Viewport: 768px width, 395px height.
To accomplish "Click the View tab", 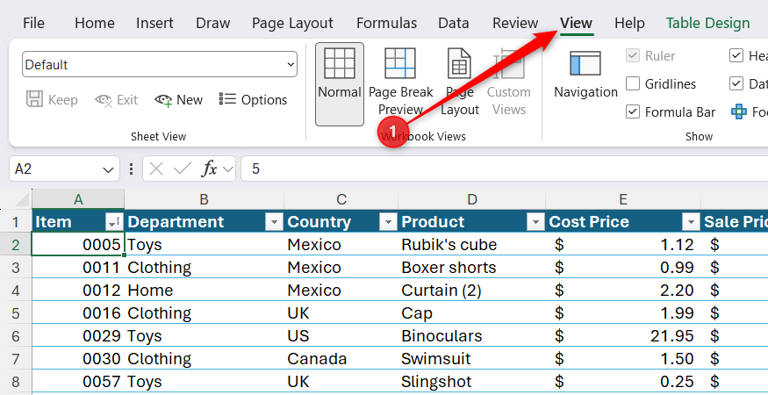I will [x=576, y=23].
